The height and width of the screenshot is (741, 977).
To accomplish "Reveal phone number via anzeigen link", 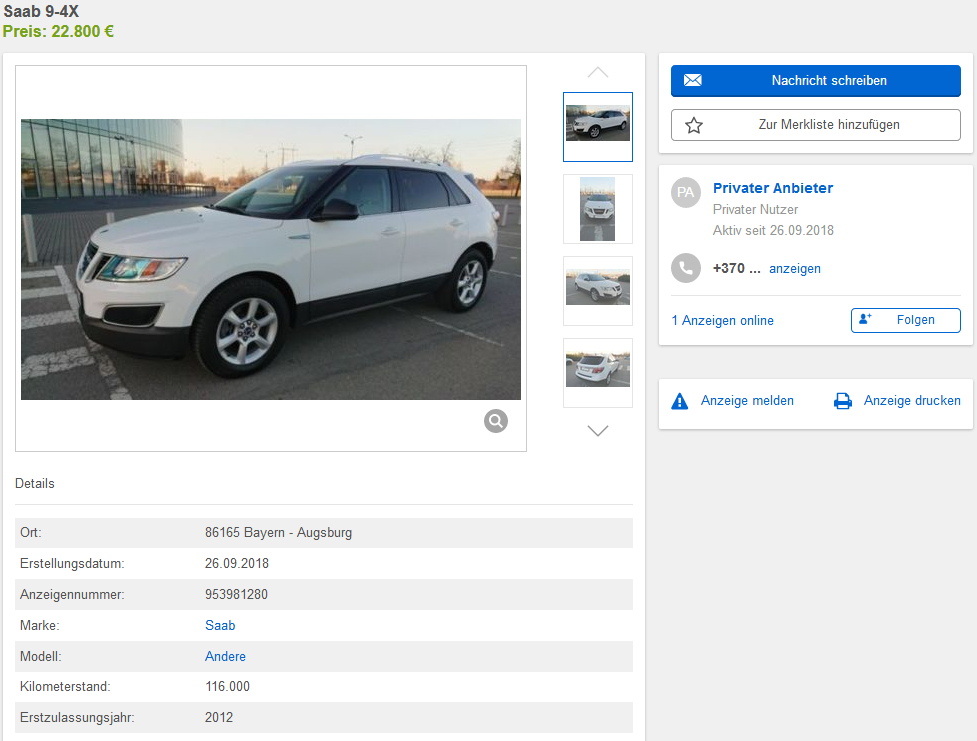I will (x=794, y=269).
